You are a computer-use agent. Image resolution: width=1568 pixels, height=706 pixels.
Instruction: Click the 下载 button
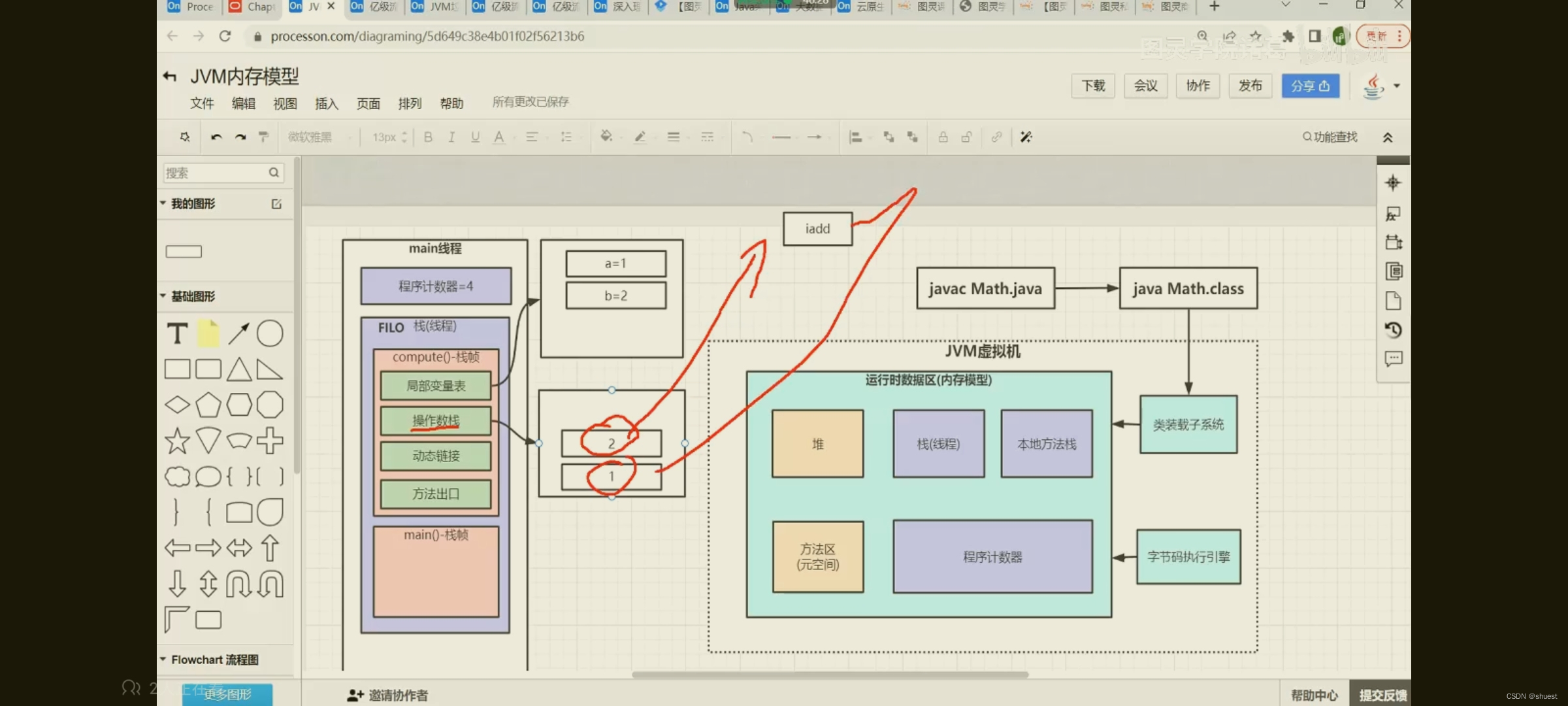click(1093, 86)
